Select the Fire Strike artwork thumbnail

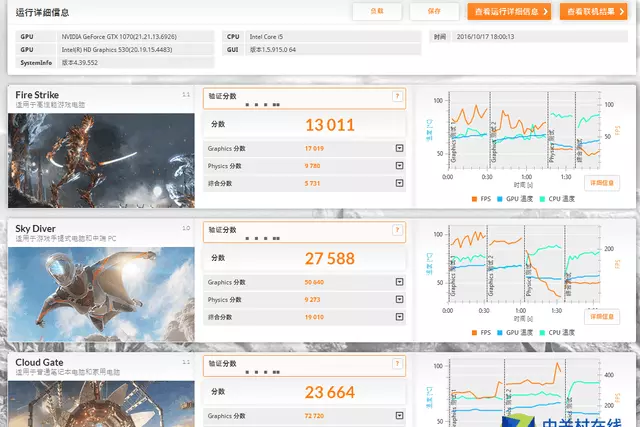(101, 160)
